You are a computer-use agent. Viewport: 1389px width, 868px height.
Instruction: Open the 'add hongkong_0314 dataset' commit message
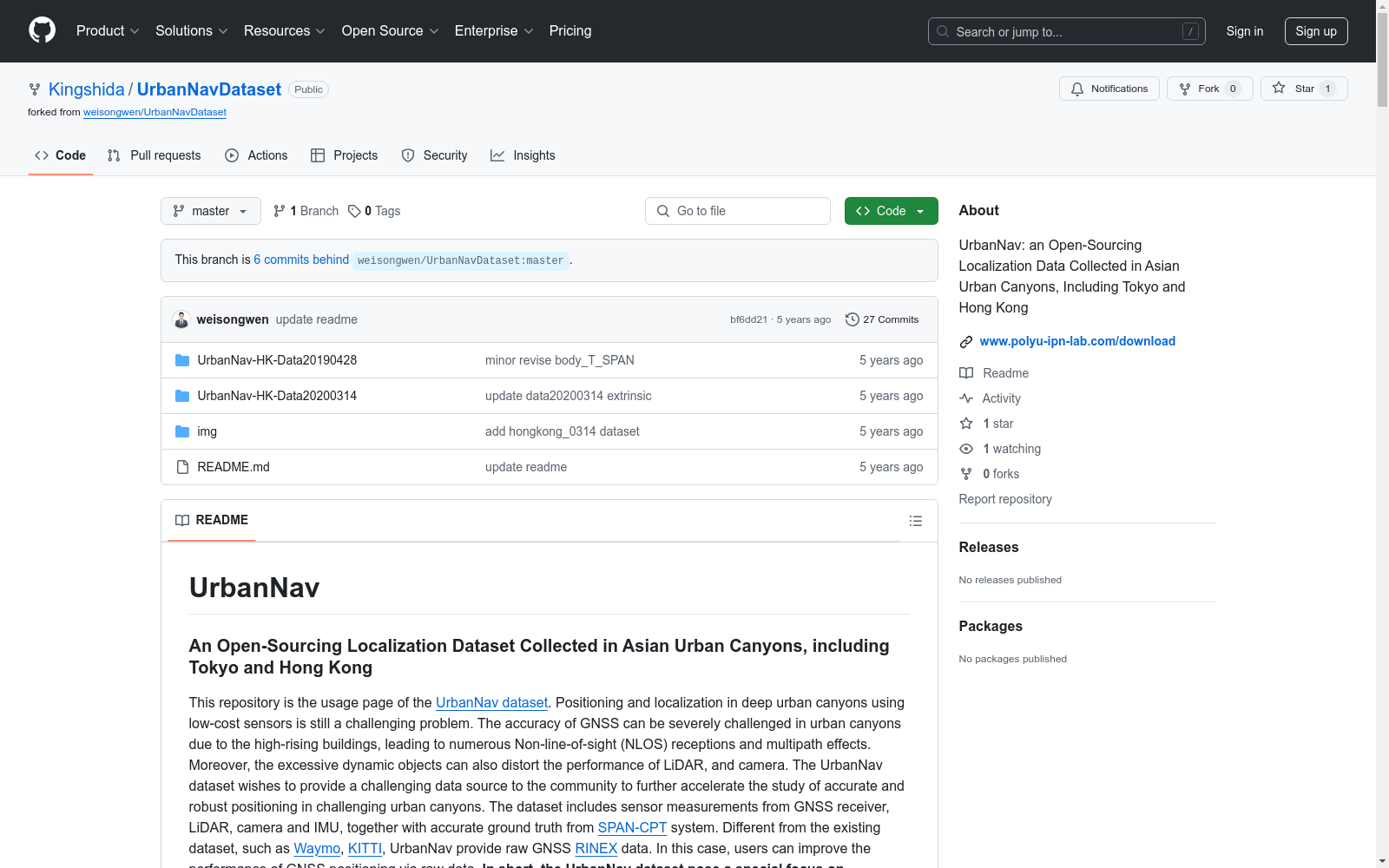click(x=563, y=431)
